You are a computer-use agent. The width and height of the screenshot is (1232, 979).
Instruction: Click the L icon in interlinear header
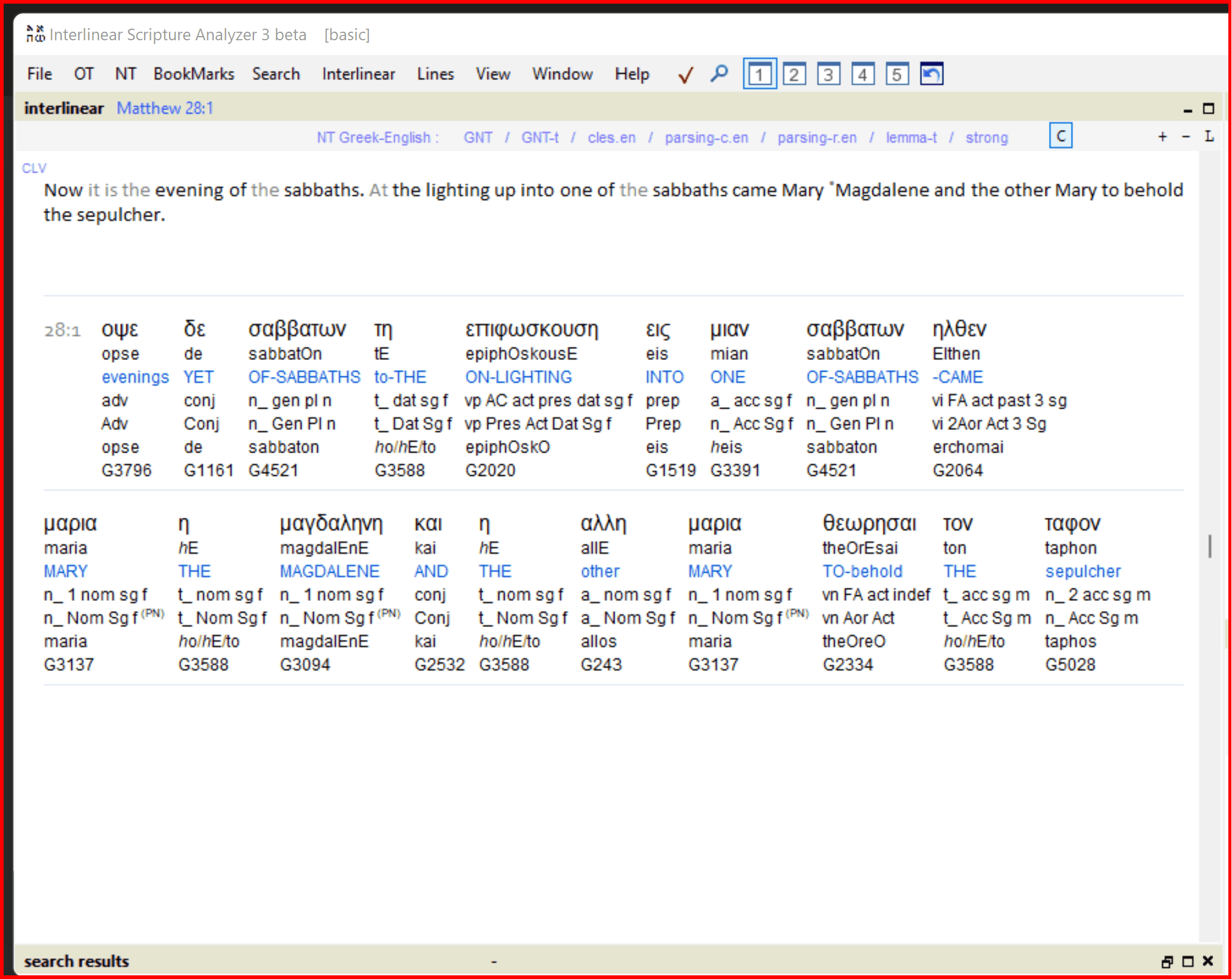[1209, 136]
